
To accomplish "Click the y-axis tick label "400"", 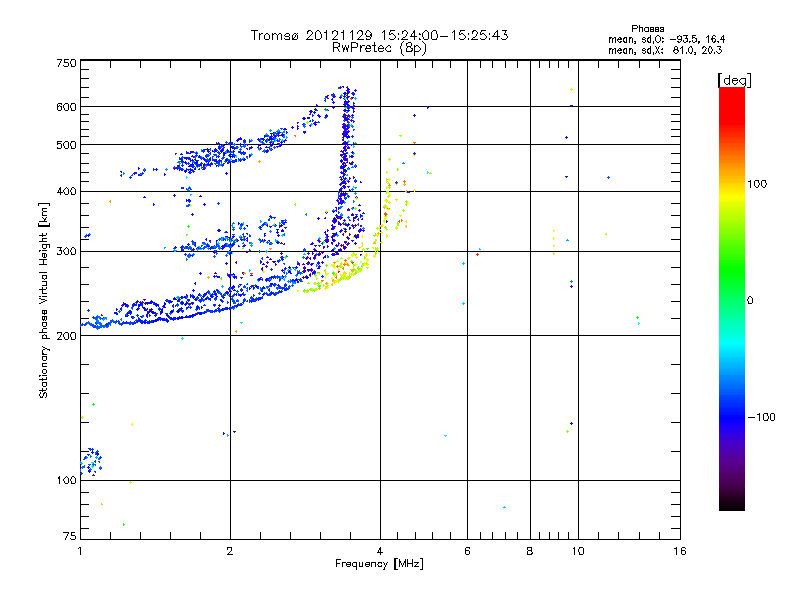I will (x=66, y=191).
